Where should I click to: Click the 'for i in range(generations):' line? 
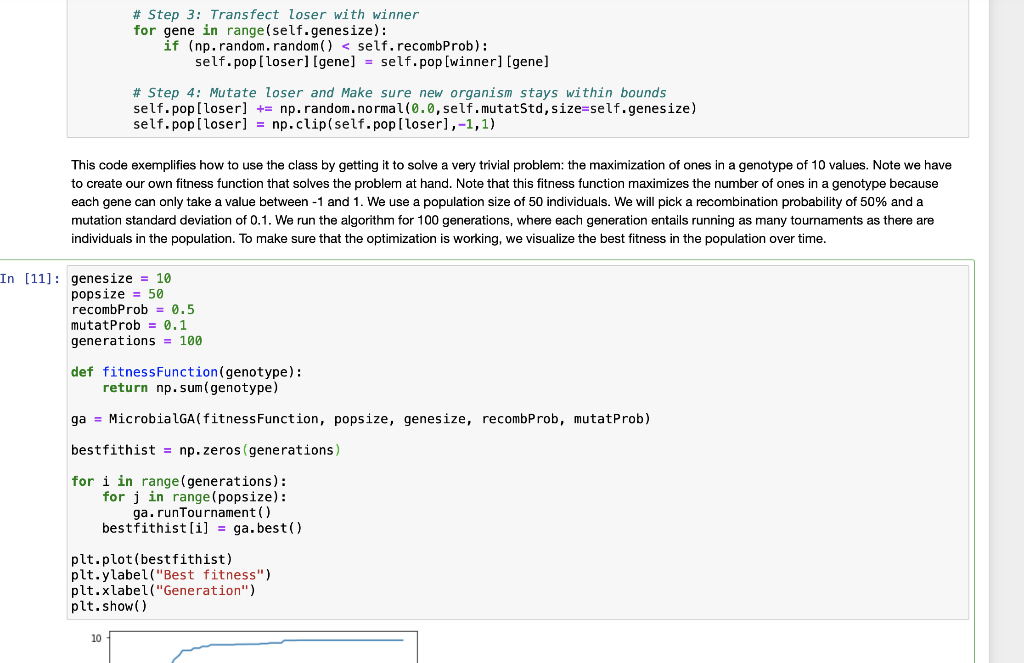[179, 481]
